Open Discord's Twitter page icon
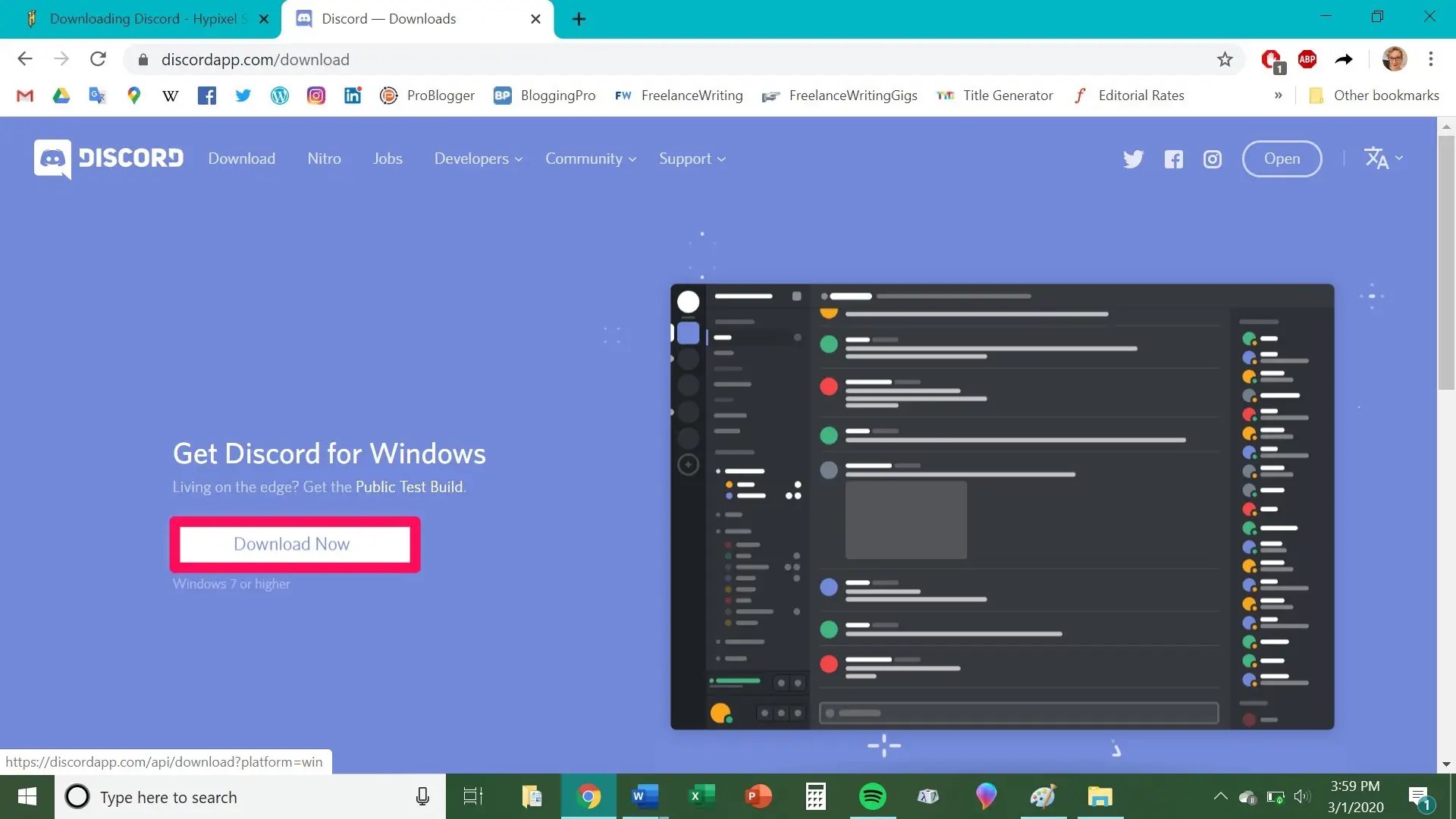Screen dimensions: 1456x819 tap(1133, 159)
